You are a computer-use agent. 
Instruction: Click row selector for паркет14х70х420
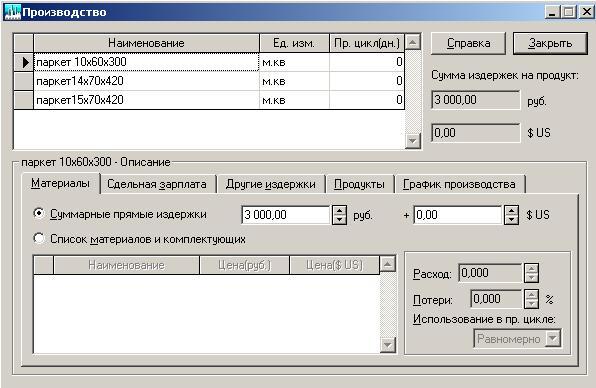(x=24, y=81)
